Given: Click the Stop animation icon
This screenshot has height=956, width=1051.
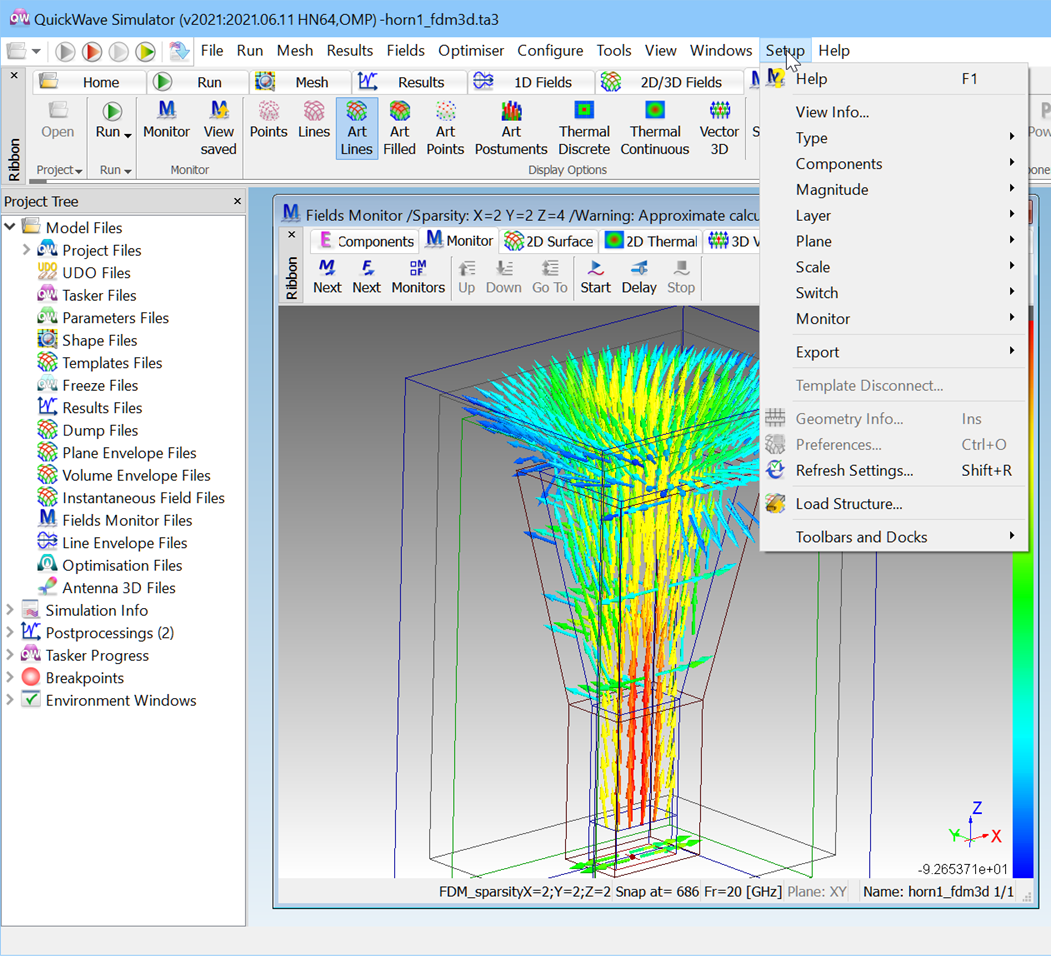Looking at the screenshot, I should pos(681,277).
